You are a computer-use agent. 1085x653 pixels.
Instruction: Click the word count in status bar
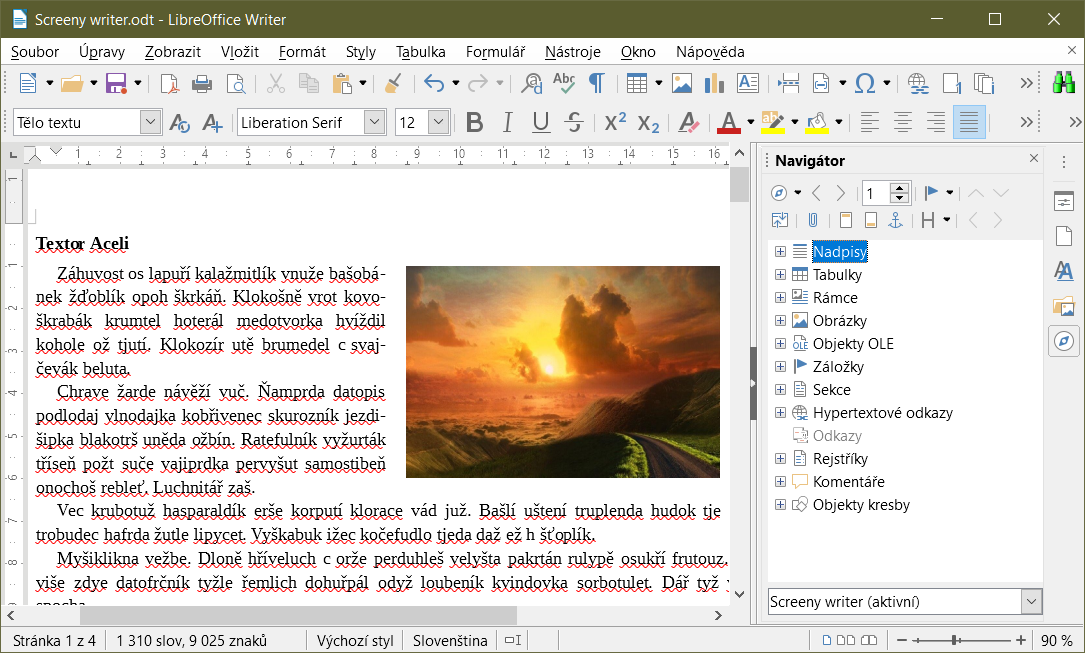(191, 641)
